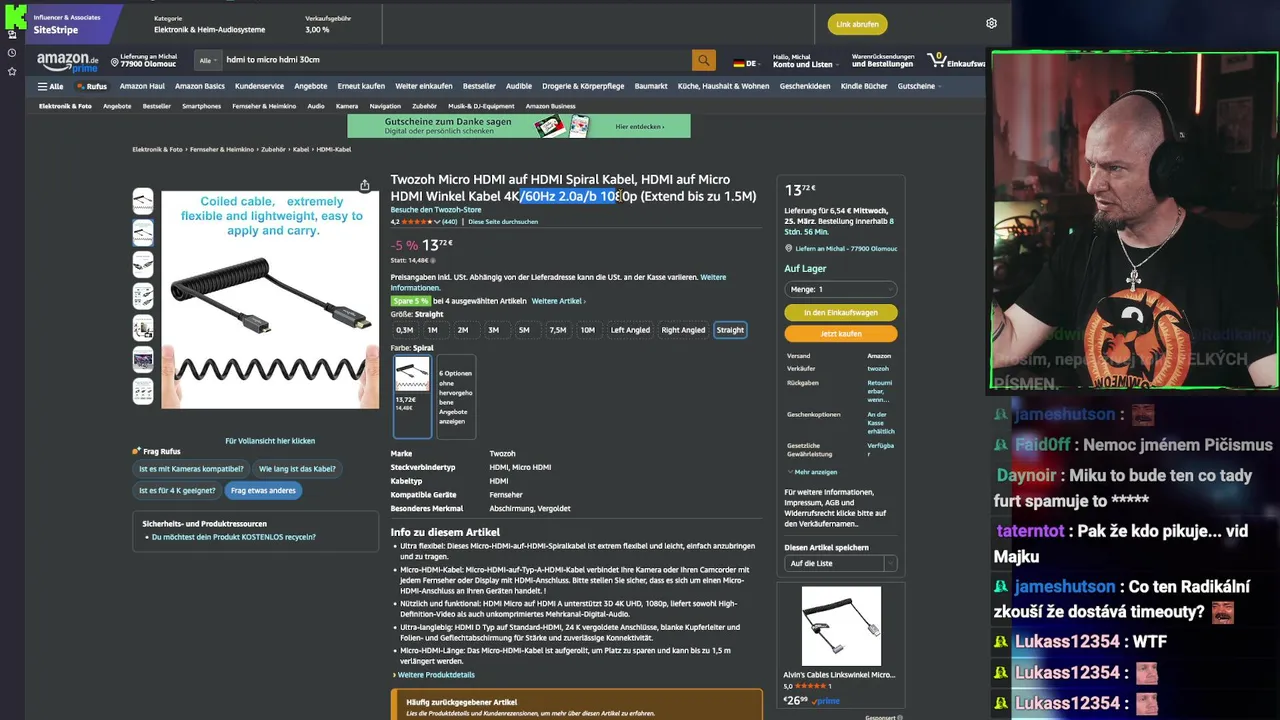Select the third product thumbnail
The width and height of the screenshot is (1280, 720).
coord(143,264)
